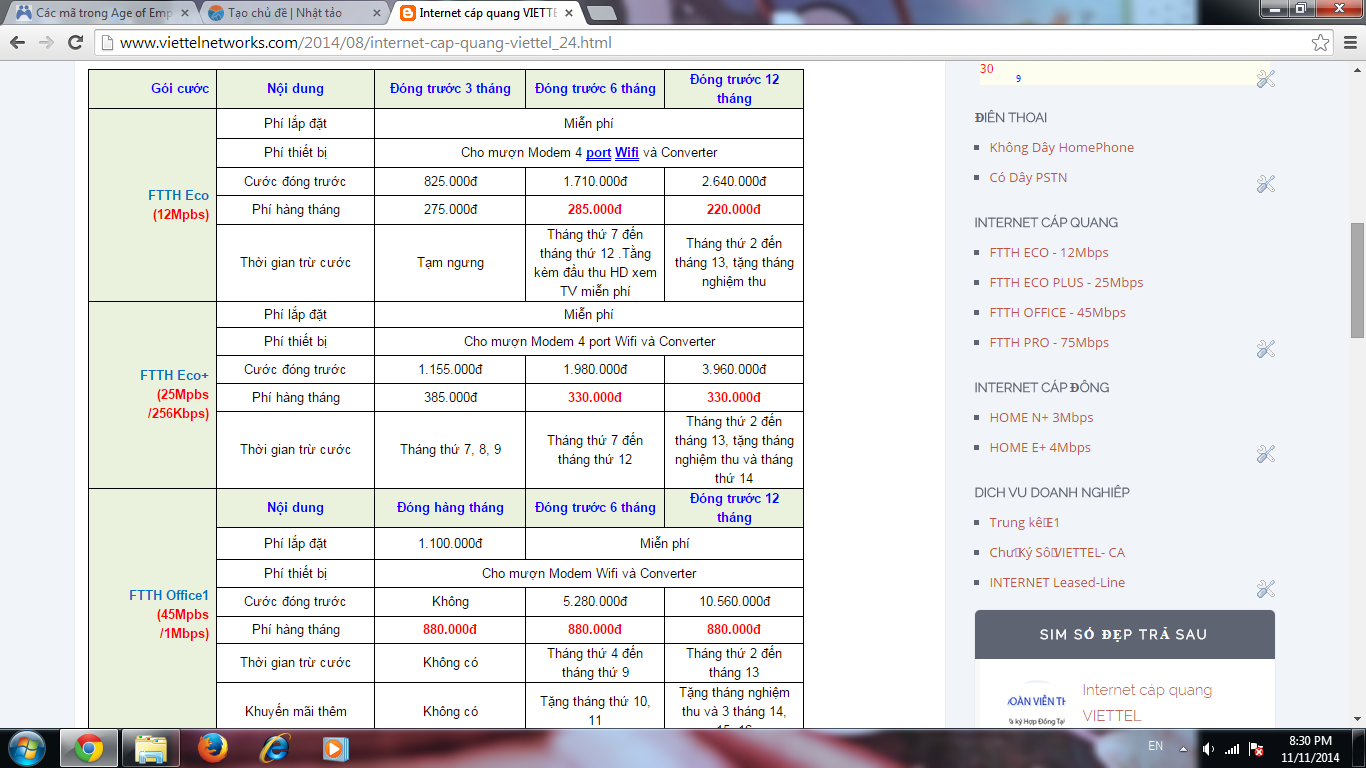The height and width of the screenshot is (768, 1366).
Task: Click the 'FTTH Eco' package name cell
Action: [153, 205]
